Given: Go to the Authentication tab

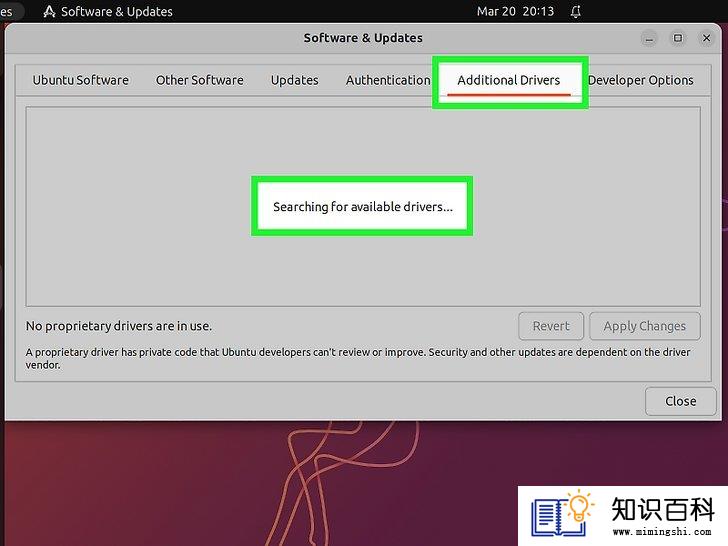Looking at the screenshot, I should pos(388,80).
